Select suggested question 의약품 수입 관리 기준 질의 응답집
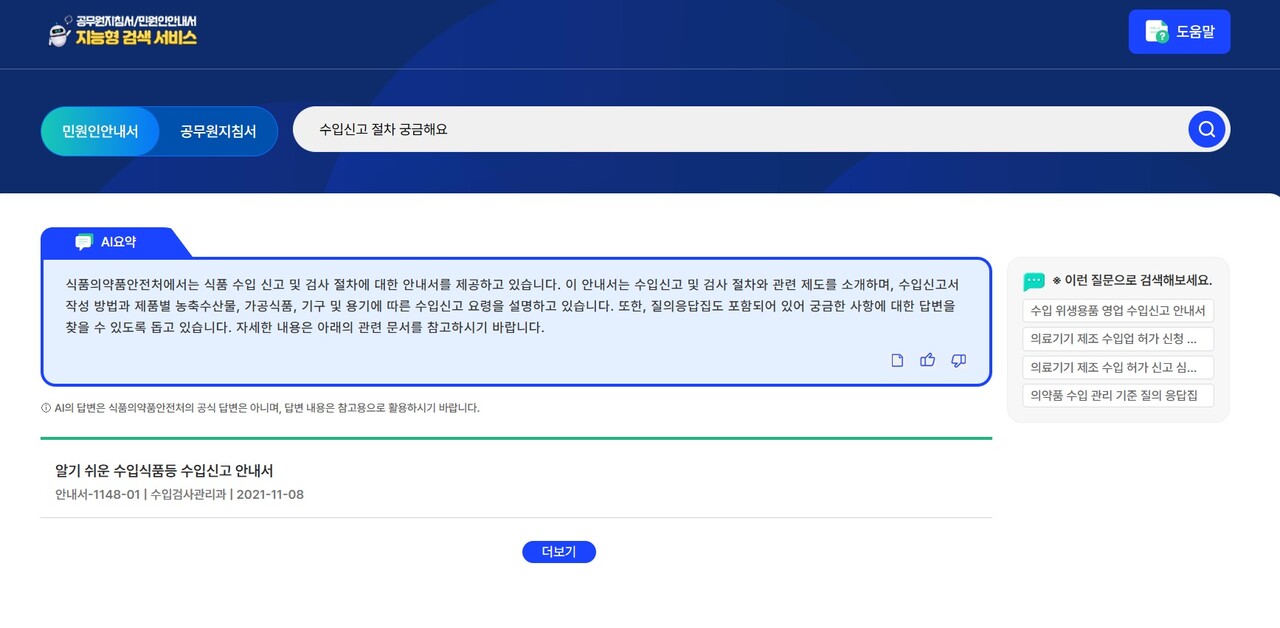 (x=1117, y=395)
